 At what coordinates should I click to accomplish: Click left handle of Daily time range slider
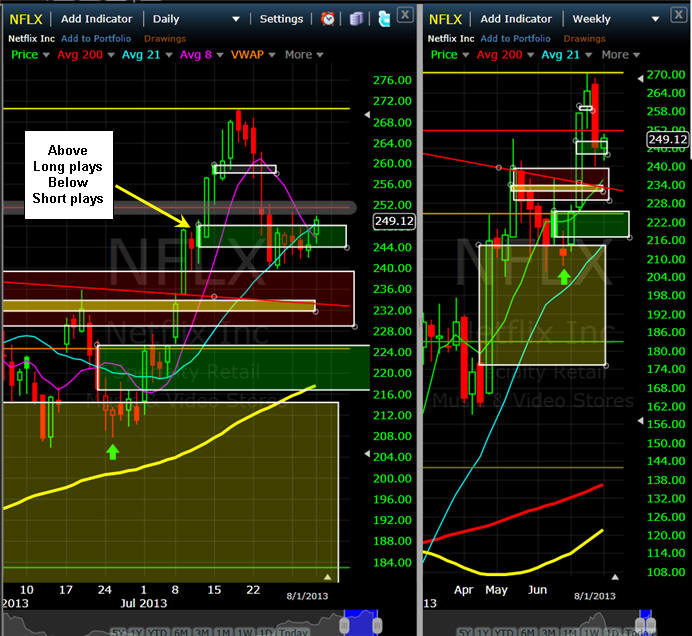[344, 625]
